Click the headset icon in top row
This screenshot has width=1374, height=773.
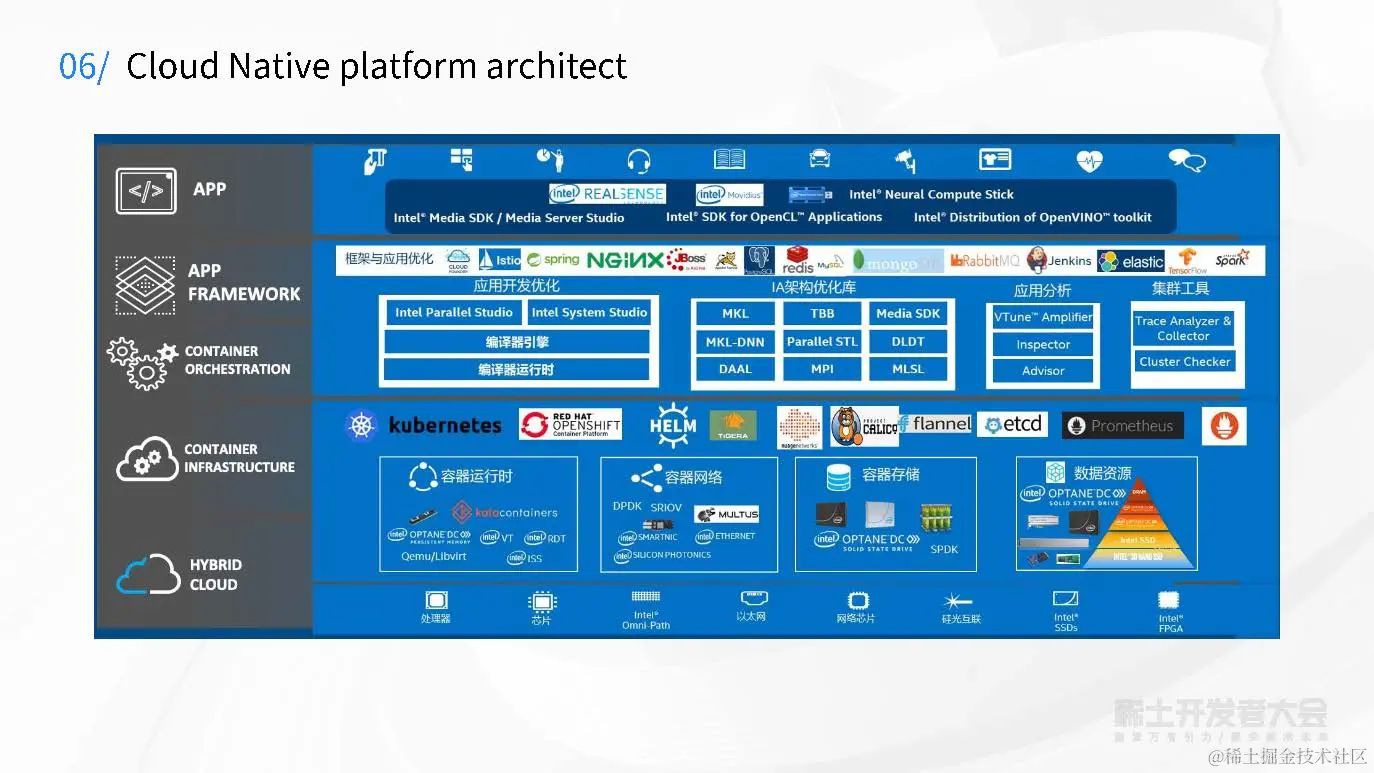click(x=639, y=160)
